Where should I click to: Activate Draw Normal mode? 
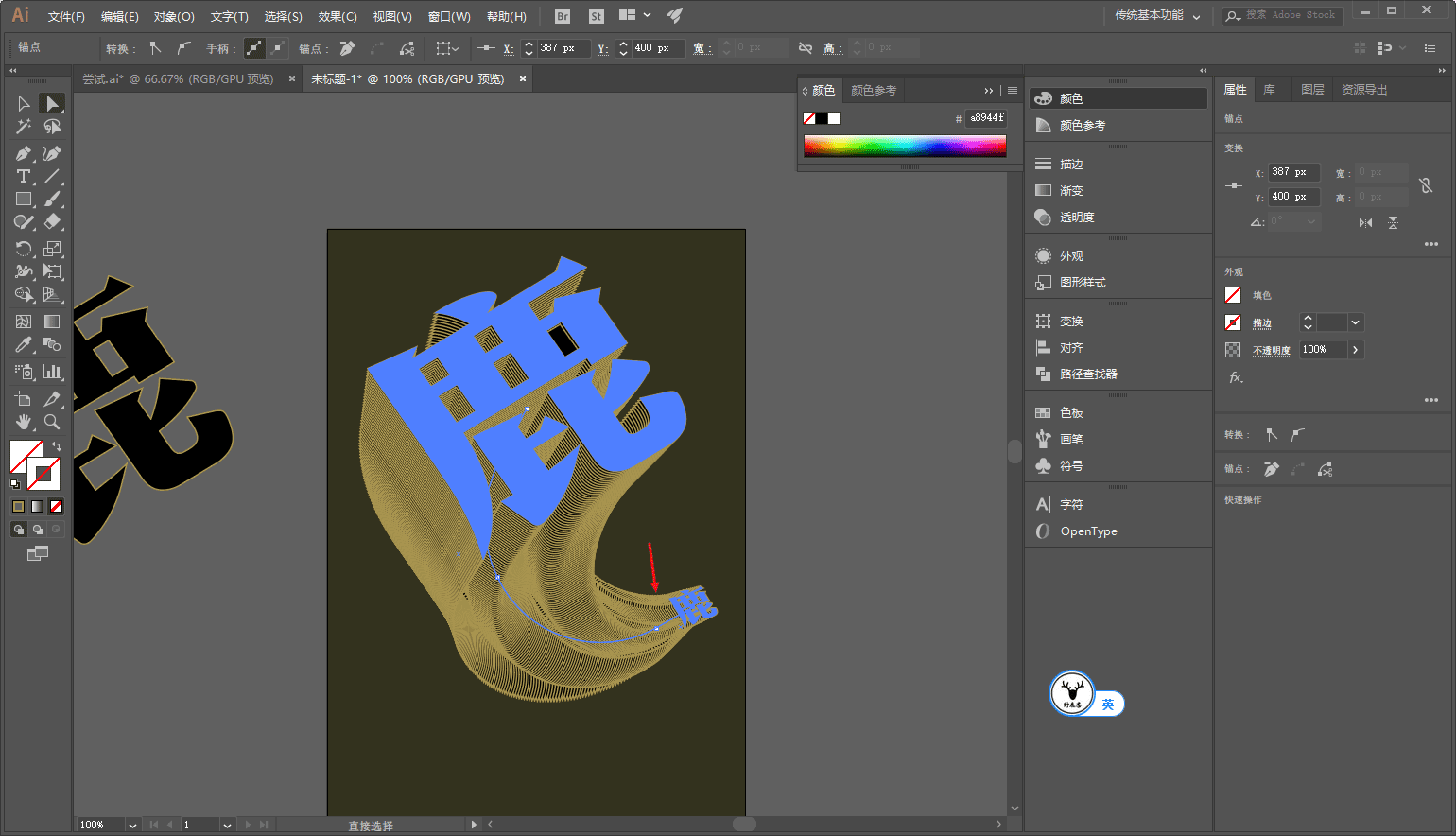18,530
